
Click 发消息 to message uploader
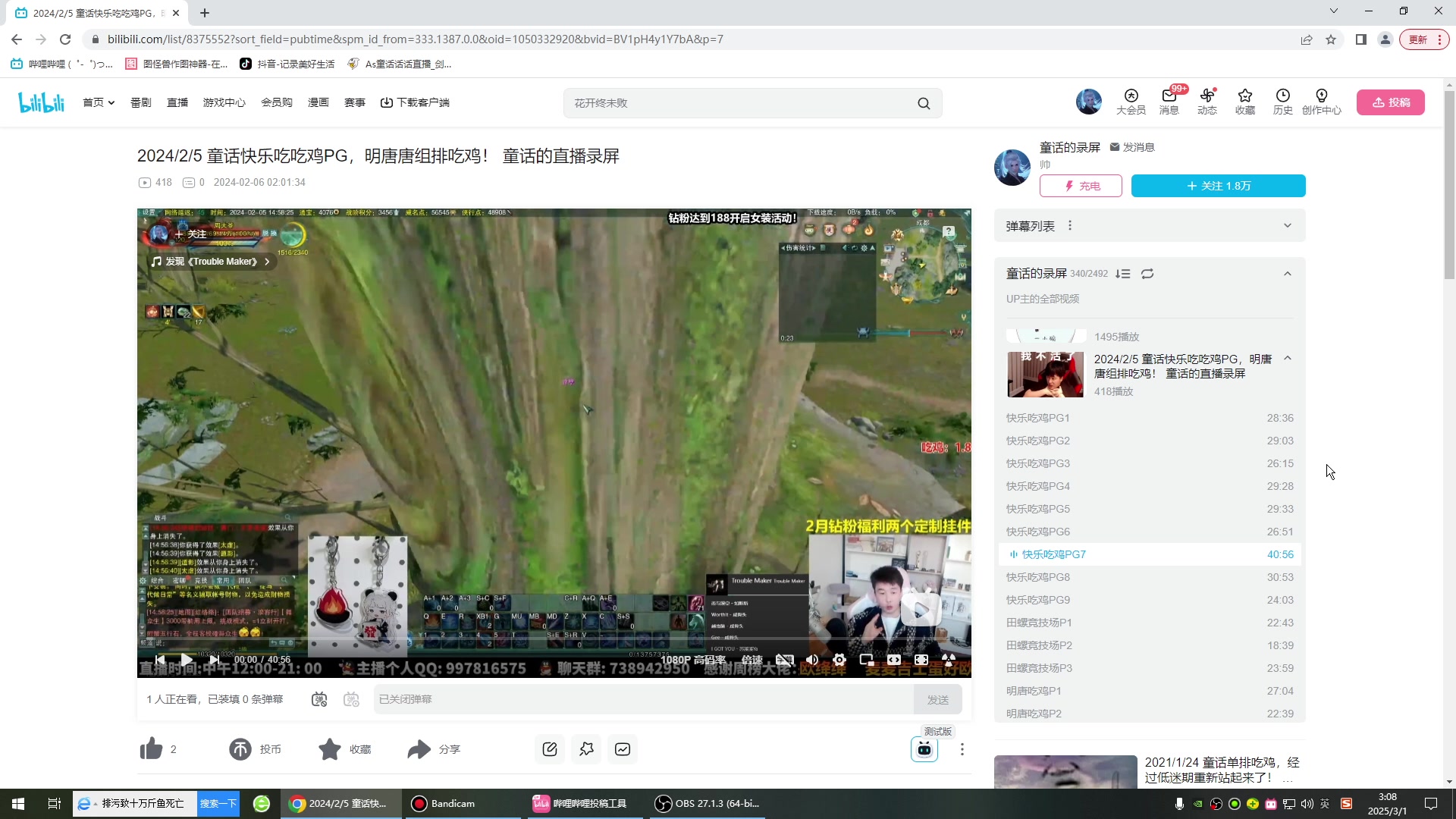coord(1132,147)
